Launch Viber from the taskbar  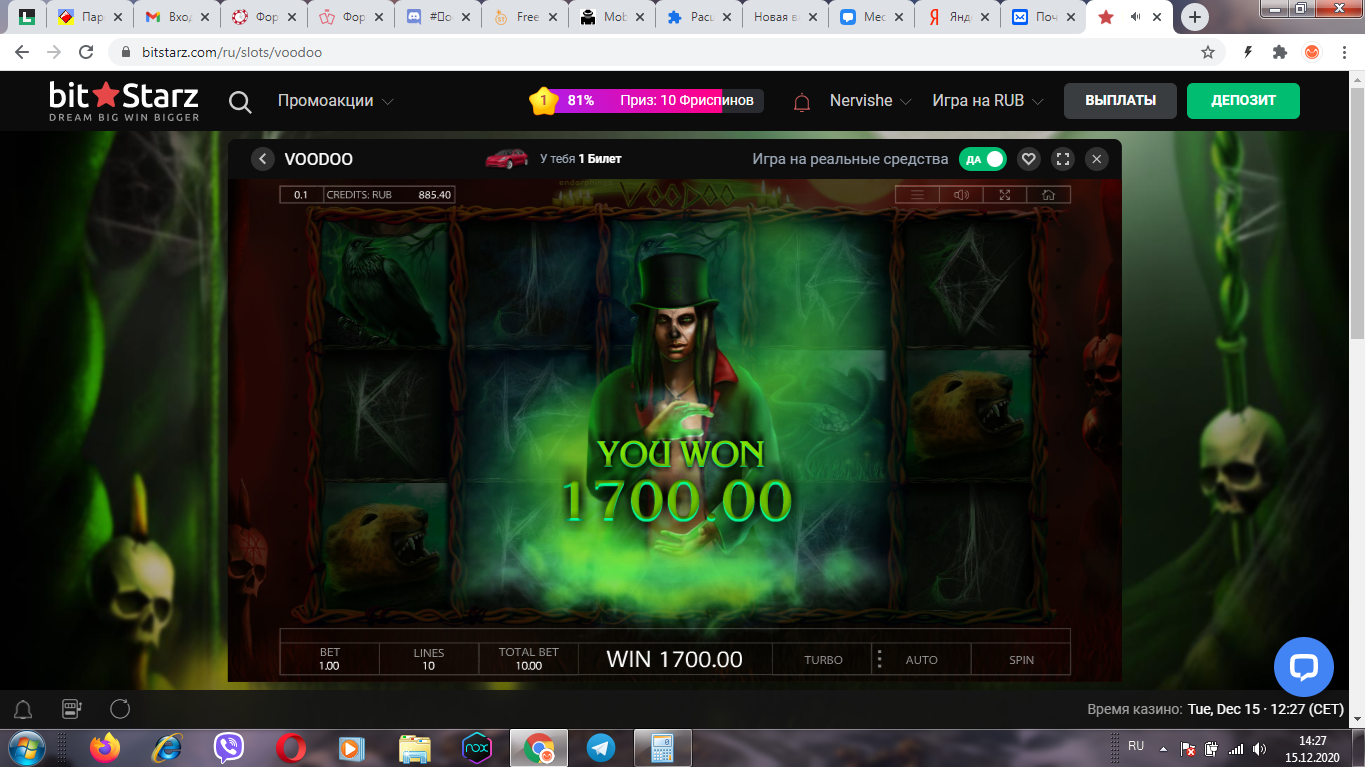coord(229,748)
